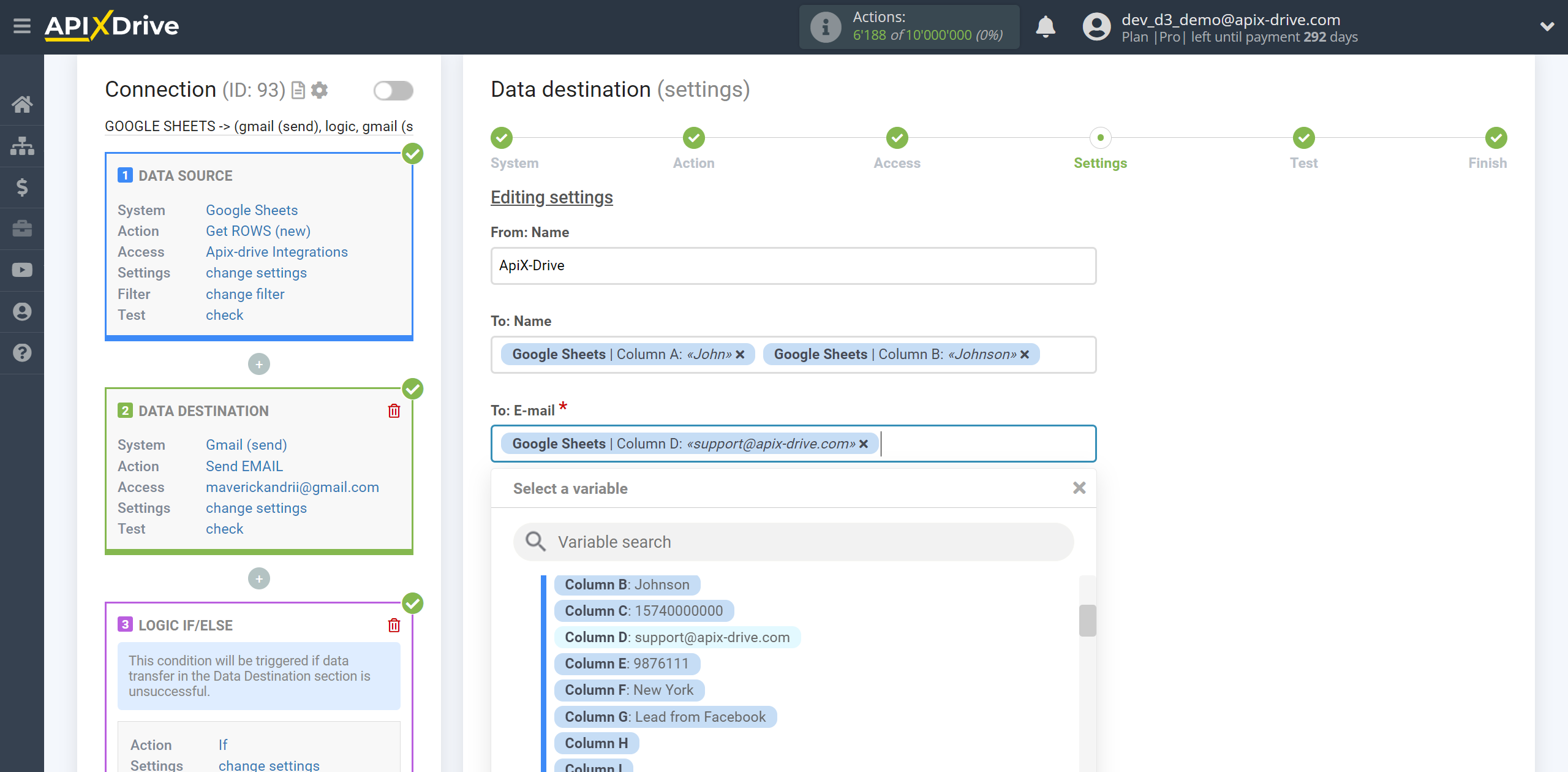Image resolution: width=1568 pixels, height=772 pixels.
Task: Click change settings in Data Destination
Action: pyautogui.click(x=256, y=508)
